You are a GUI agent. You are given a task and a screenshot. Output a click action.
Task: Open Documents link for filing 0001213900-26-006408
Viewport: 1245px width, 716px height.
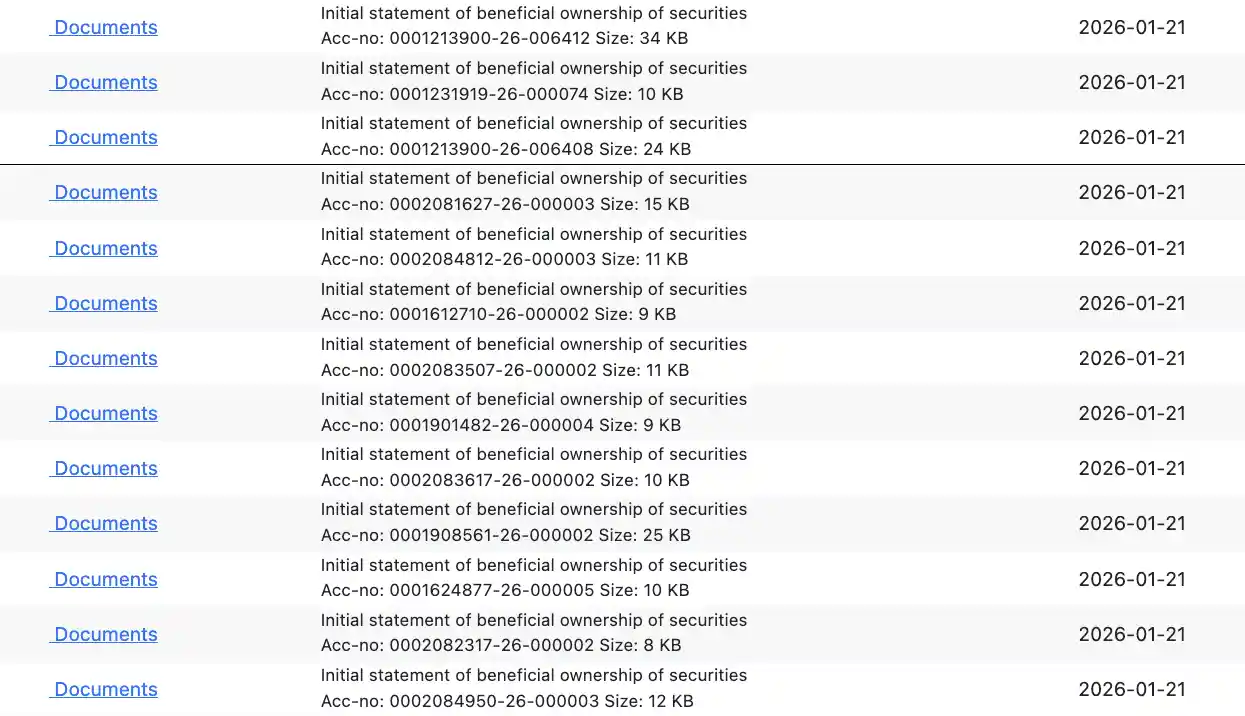click(105, 138)
